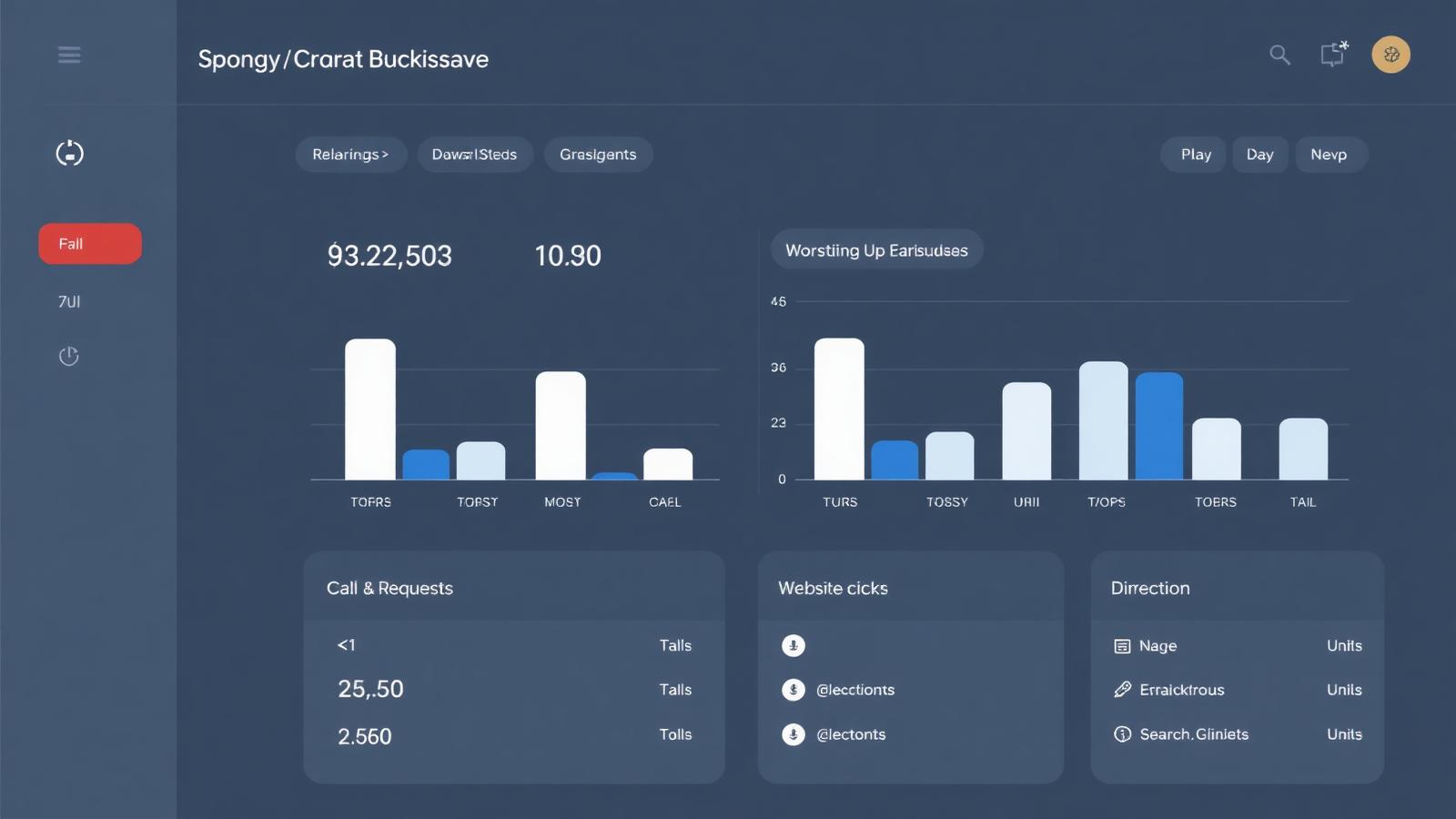Click the TAIL axis label

(x=1303, y=502)
